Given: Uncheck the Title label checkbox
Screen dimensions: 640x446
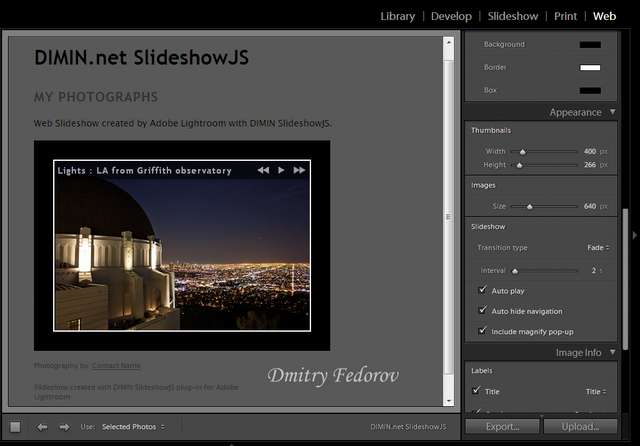Looking at the screenshot, I should point(476,391).
